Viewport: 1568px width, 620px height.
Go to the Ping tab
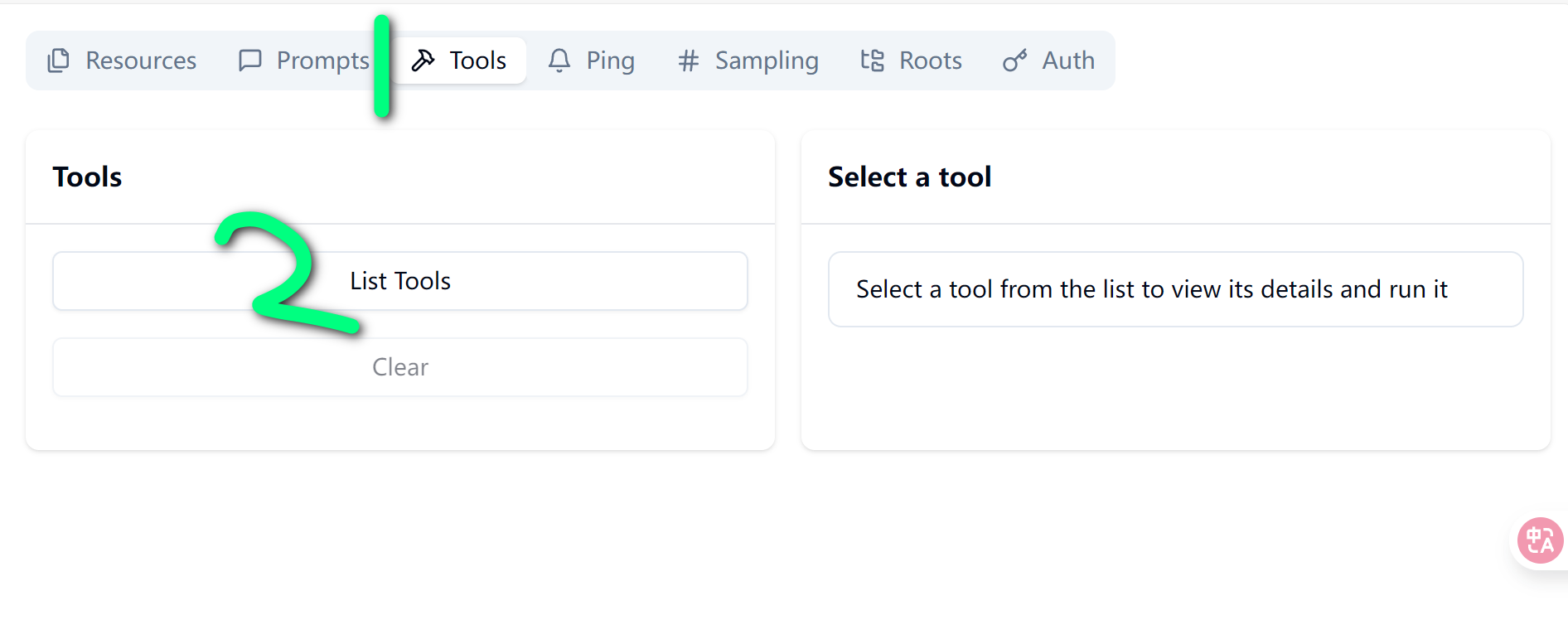click(x=610, y=61)
